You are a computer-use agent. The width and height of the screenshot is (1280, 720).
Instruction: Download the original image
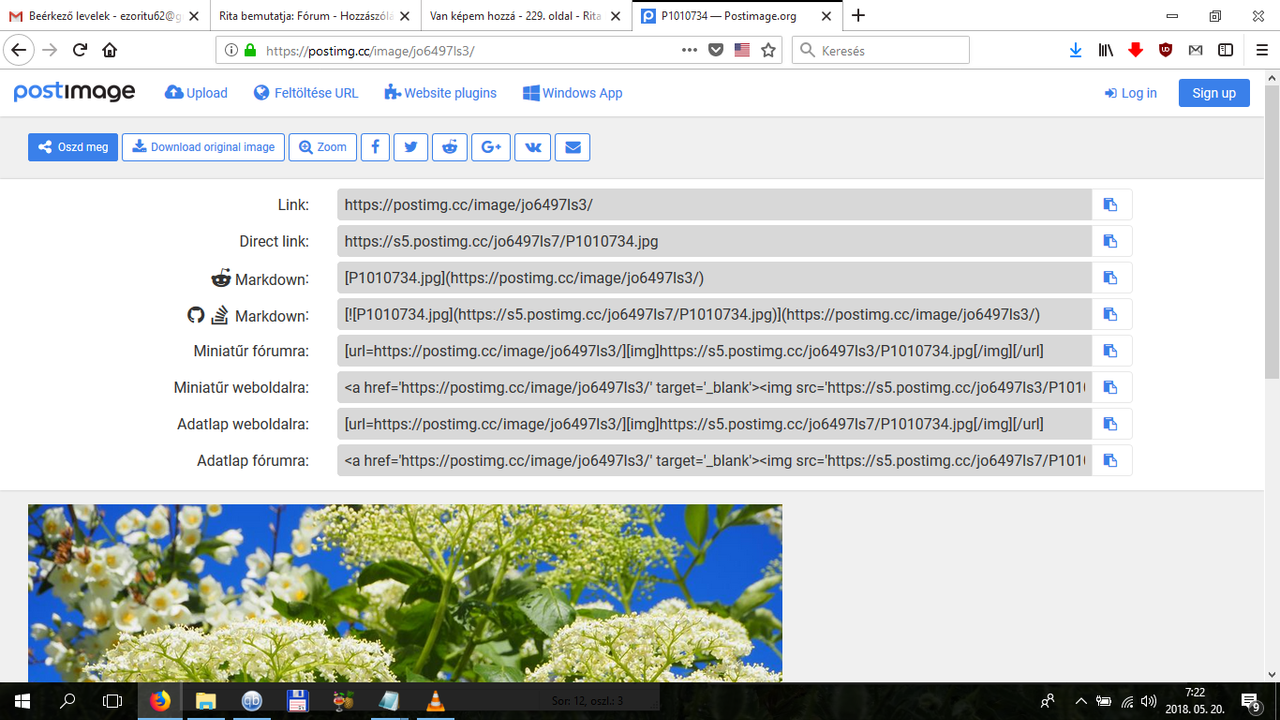(203, 147)
